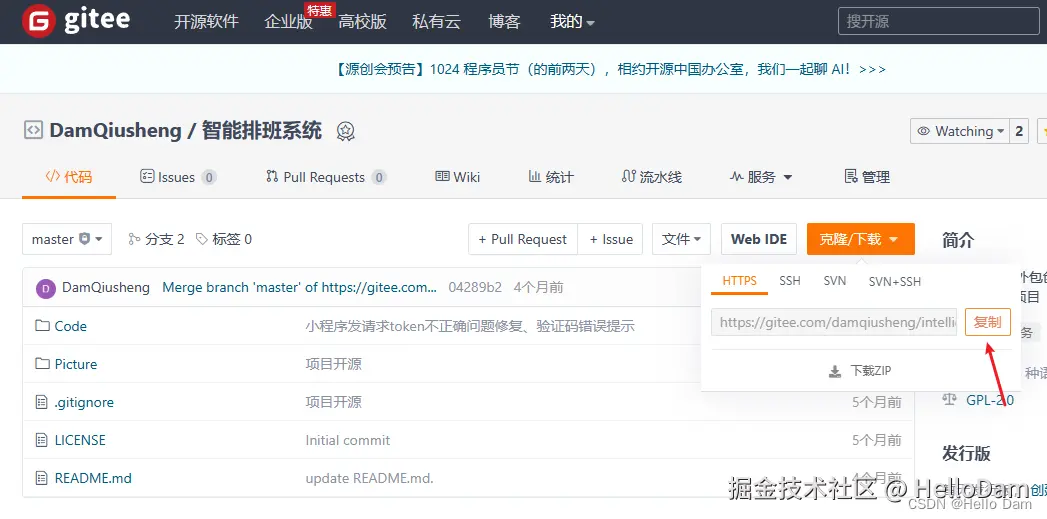Open 企业版 in the top navigation

coord(288,21)
